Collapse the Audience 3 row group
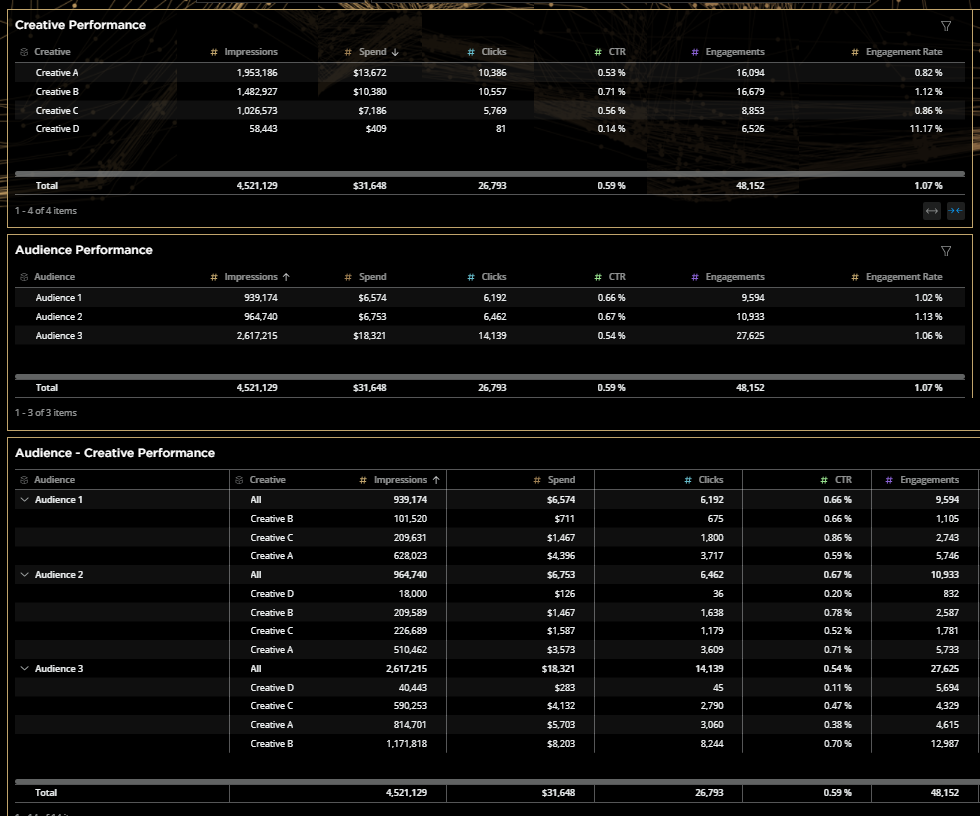The image size is (980, 816). coord(24,668)
